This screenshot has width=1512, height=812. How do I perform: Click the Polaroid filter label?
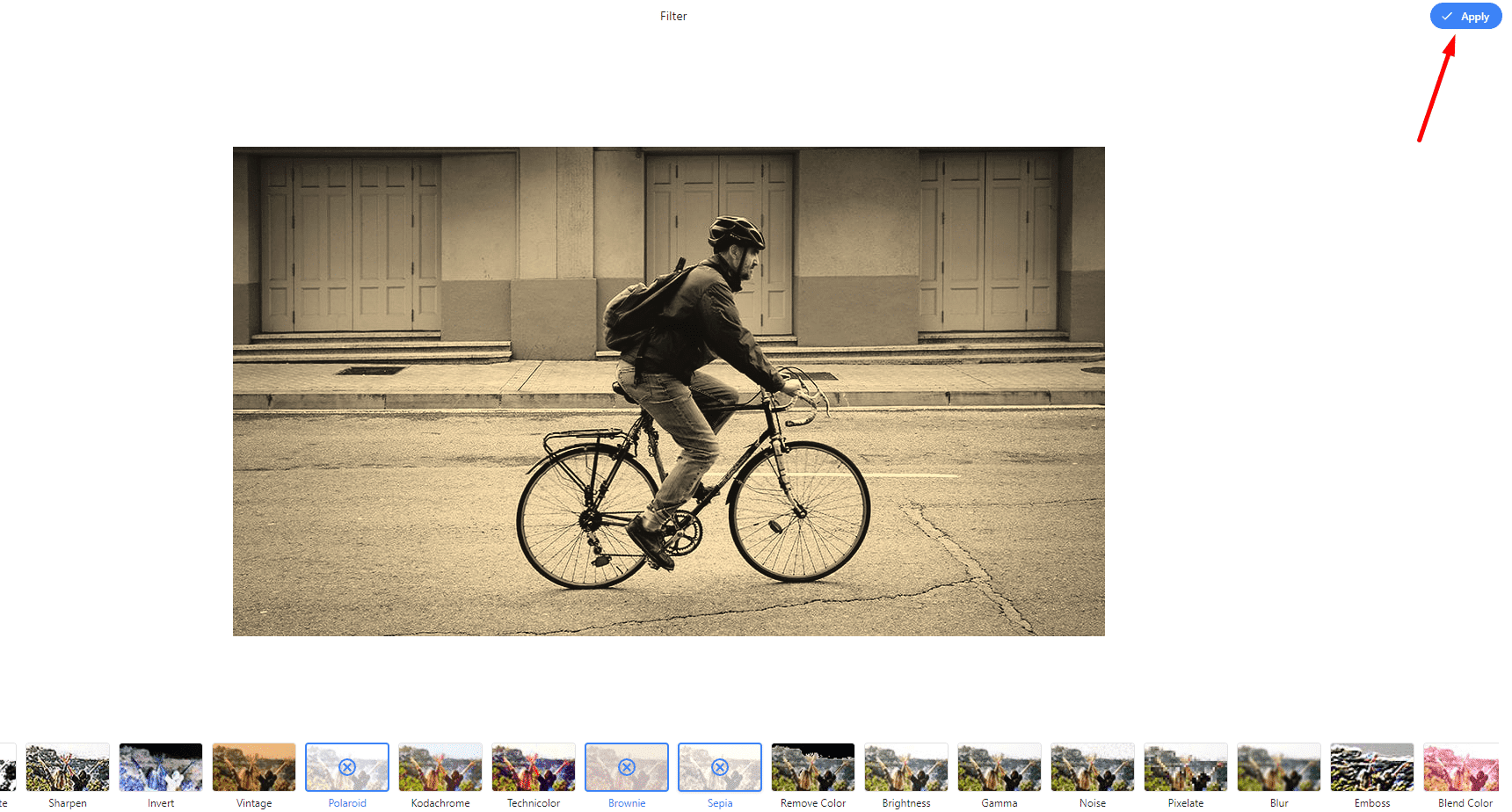click(x=347, y=803)
